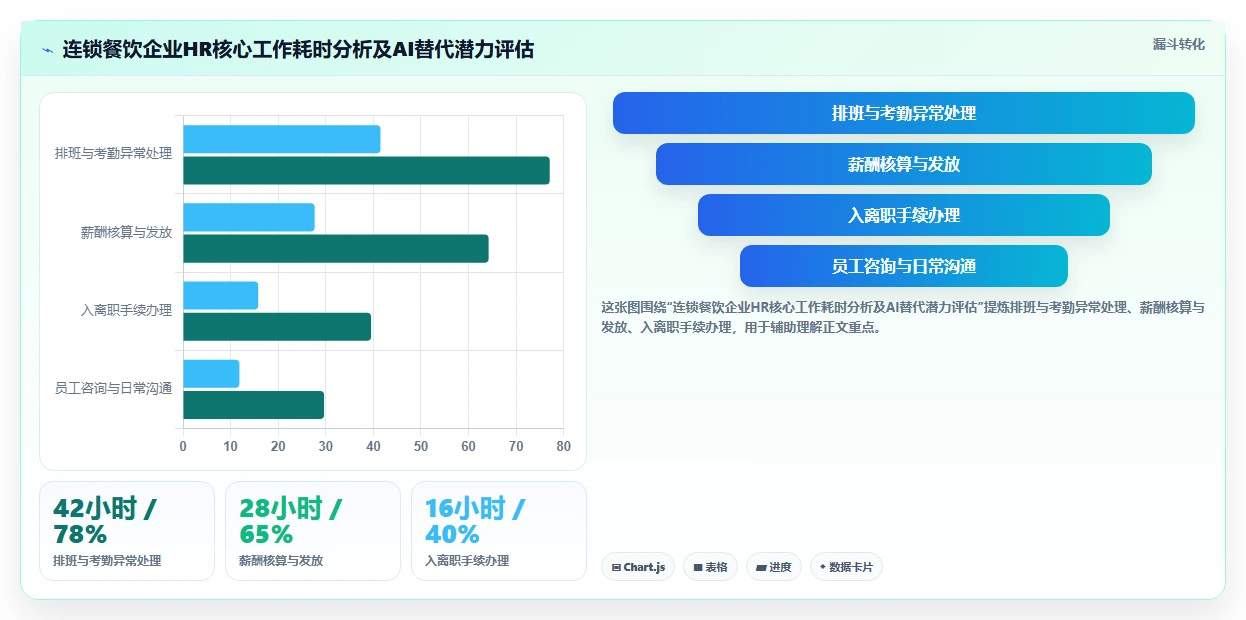Click the 数据卡片 tag chip

(846, 567)
